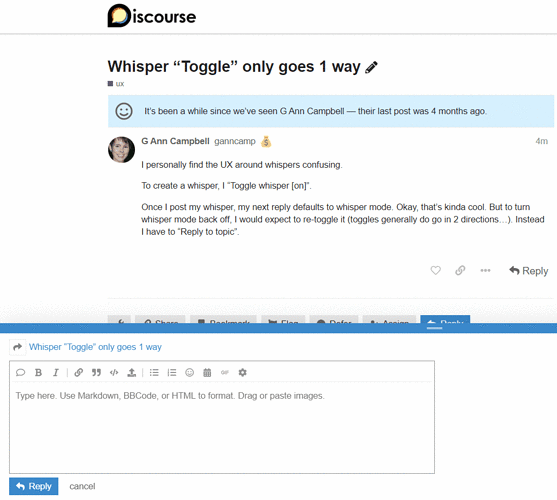This screenshot has height=500, width=557.
Task: Edit topic title with pencil icon
Action: point(372,67)
